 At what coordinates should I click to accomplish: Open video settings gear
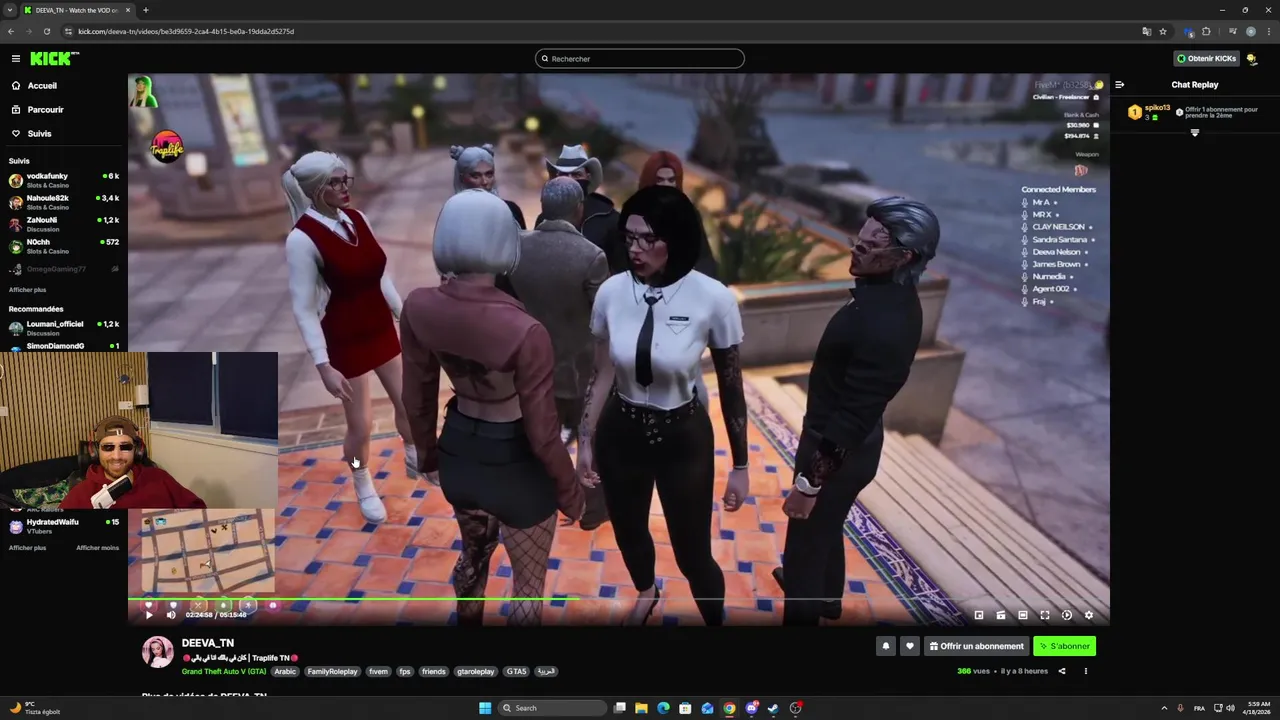[x=1089, y=615]
